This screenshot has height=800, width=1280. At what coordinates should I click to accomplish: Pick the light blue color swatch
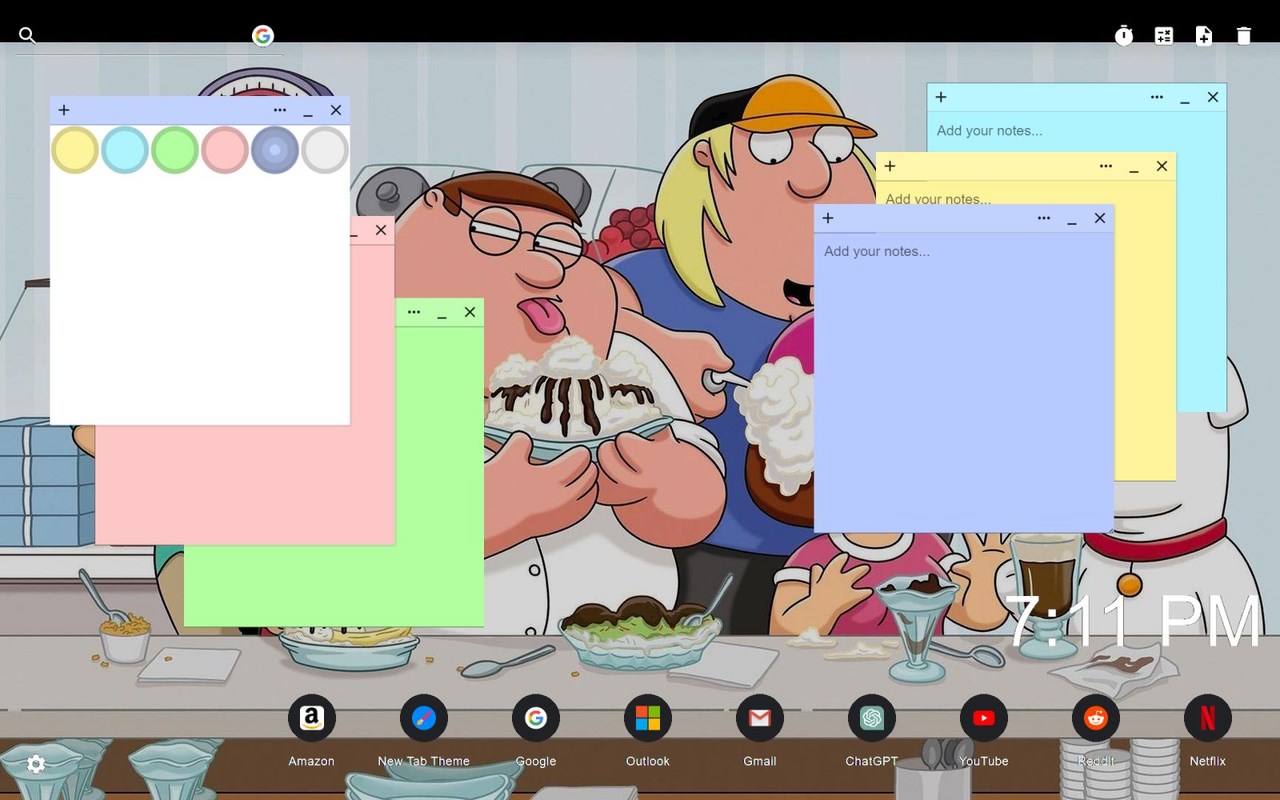(x=125, y=150)
